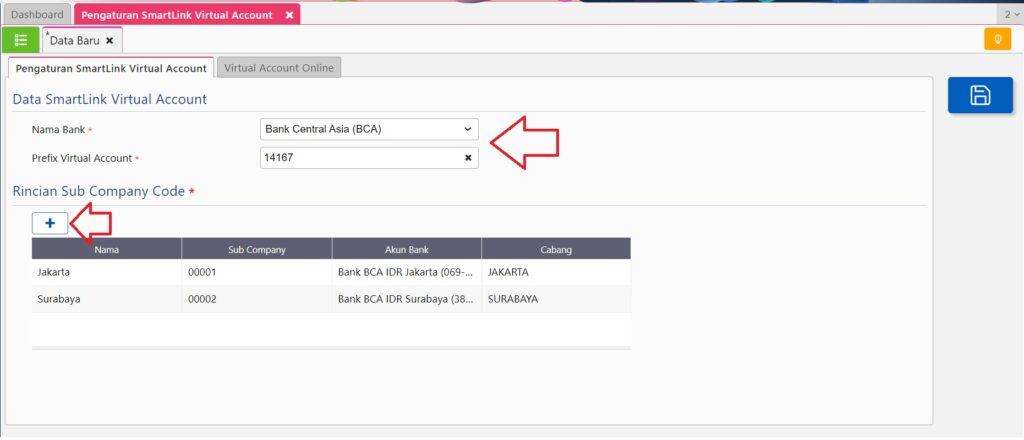The image size is (1024, 440).
Task: Clear the Prefix Virtual Account field
Action: (468, 158)
